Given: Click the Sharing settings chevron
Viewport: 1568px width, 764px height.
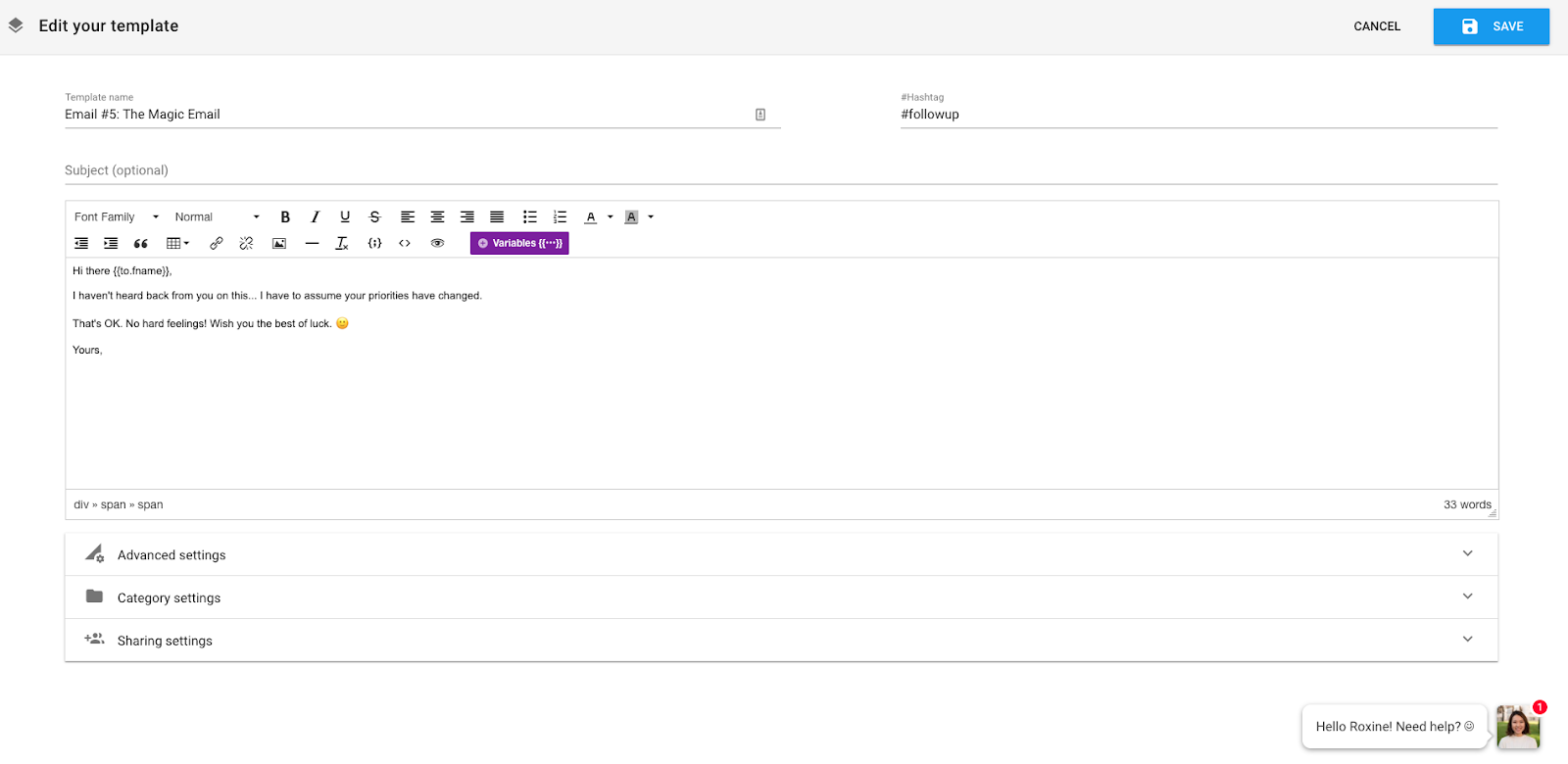Looking at the screenshot, I should click(x=1468, y=640).
